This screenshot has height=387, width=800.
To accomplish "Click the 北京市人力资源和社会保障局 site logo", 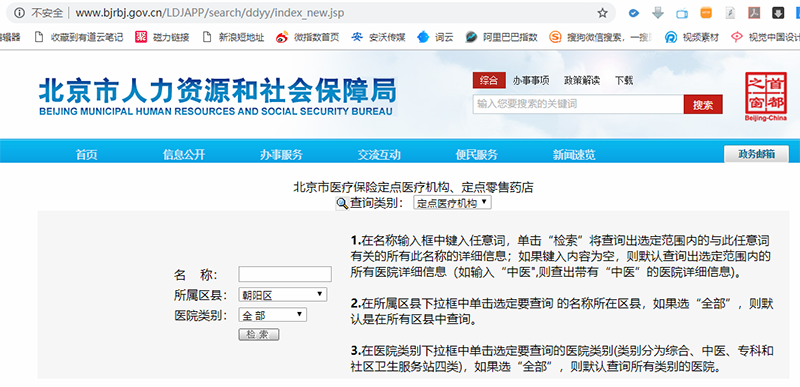I will click(x=217, y=96).
